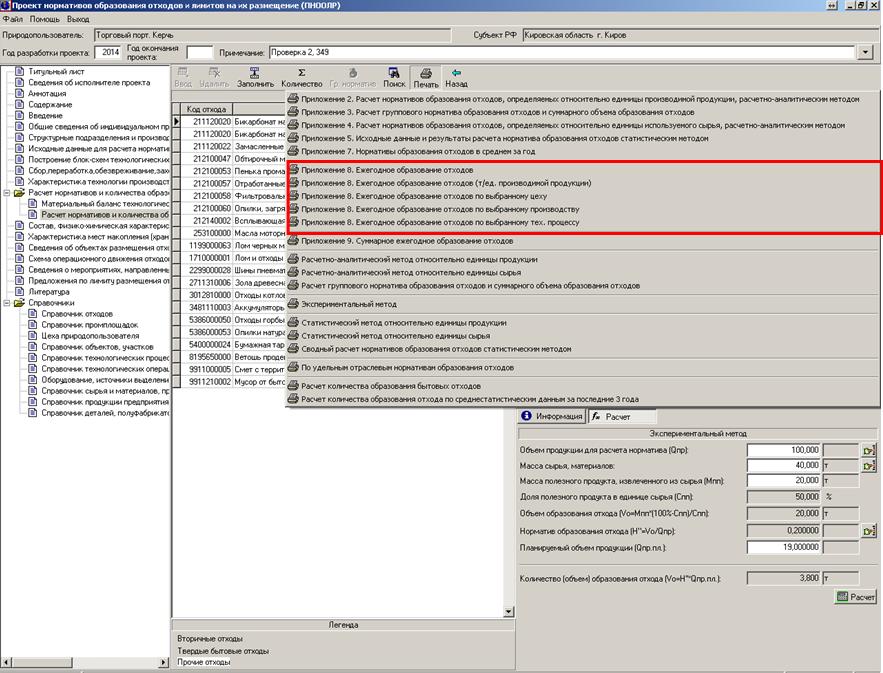This screenshot has height=673, width=883.
Task: Open the Файл menu
Action: (12, 19)
